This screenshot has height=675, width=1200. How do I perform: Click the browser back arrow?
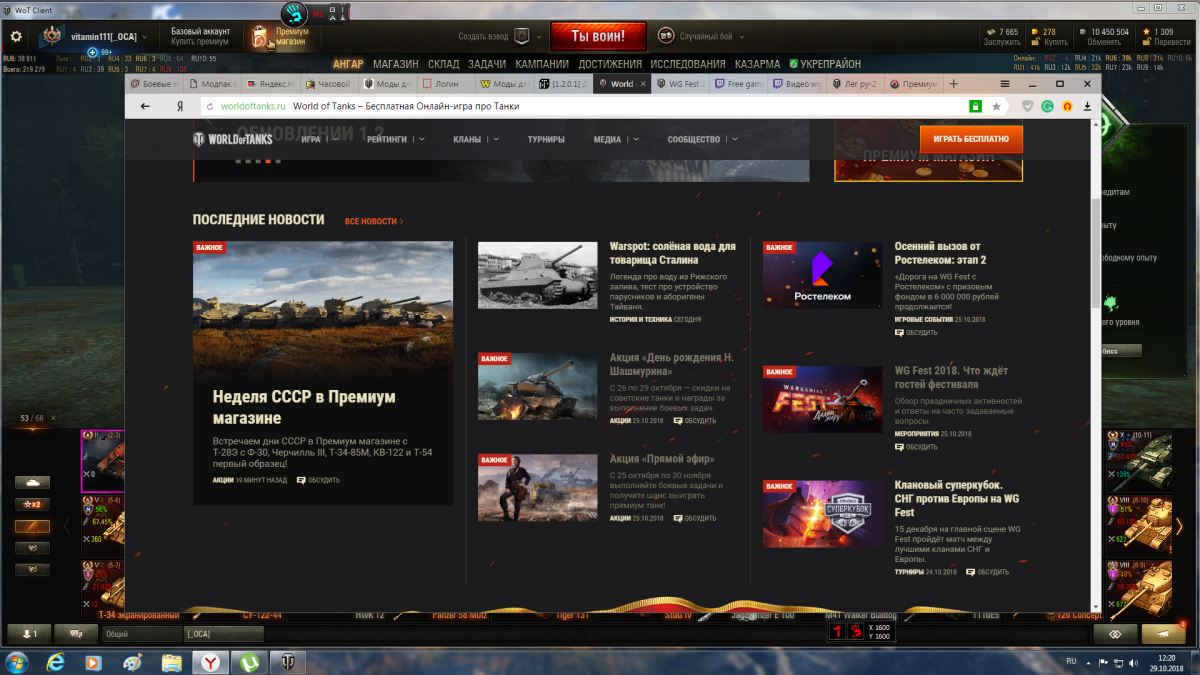coord(146,106)
